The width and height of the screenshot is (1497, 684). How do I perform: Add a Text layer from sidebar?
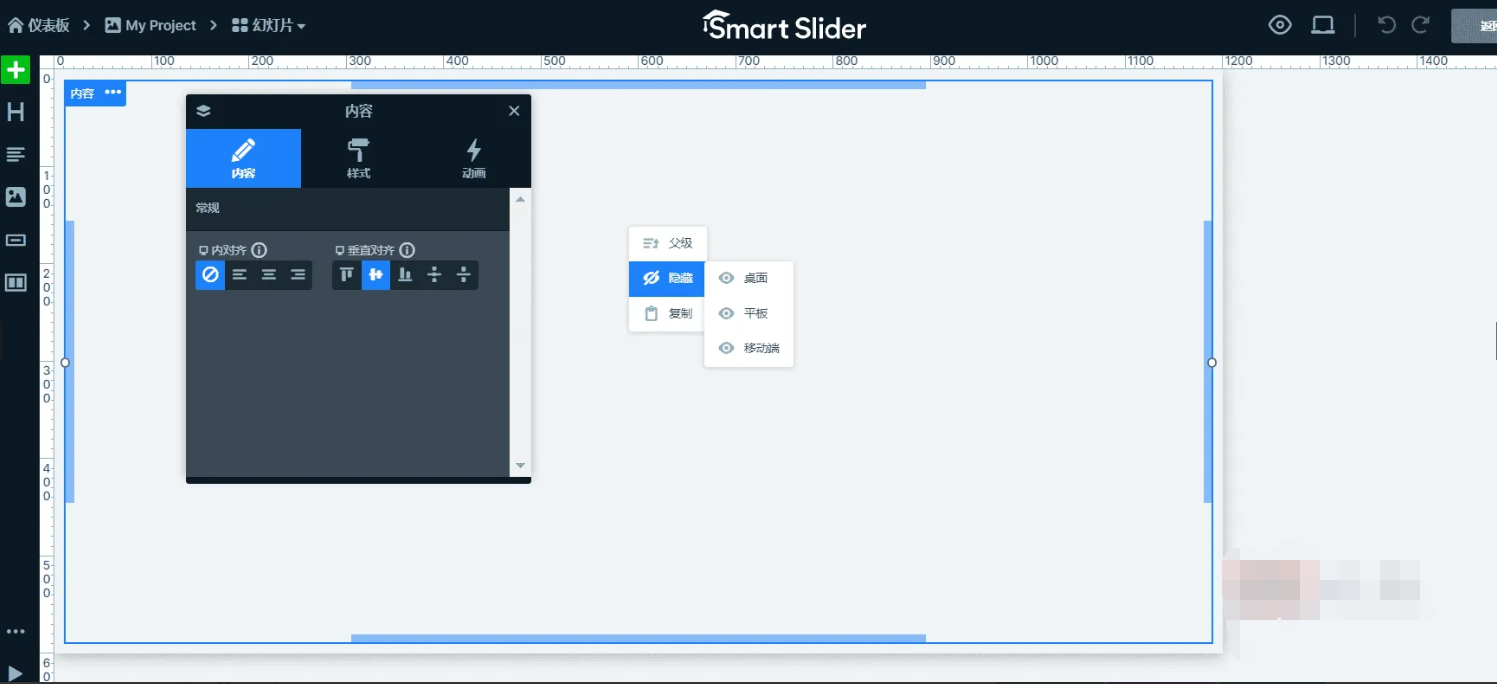point(15,154)
